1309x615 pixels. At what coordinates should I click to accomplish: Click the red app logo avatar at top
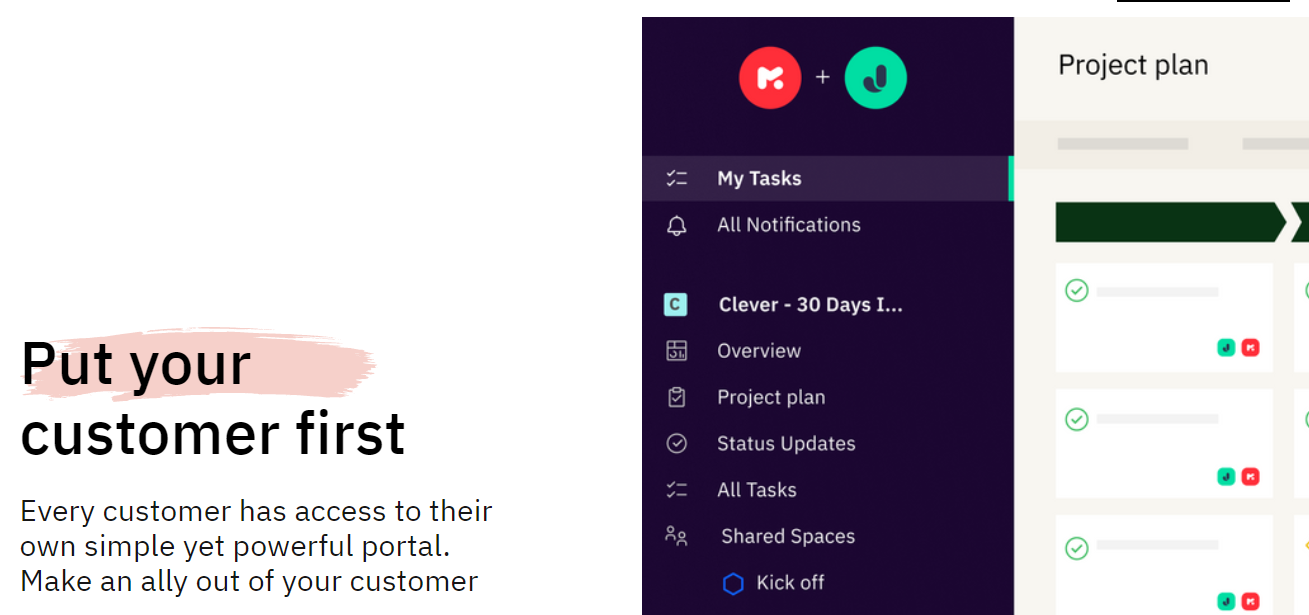[x=770, y=76]
